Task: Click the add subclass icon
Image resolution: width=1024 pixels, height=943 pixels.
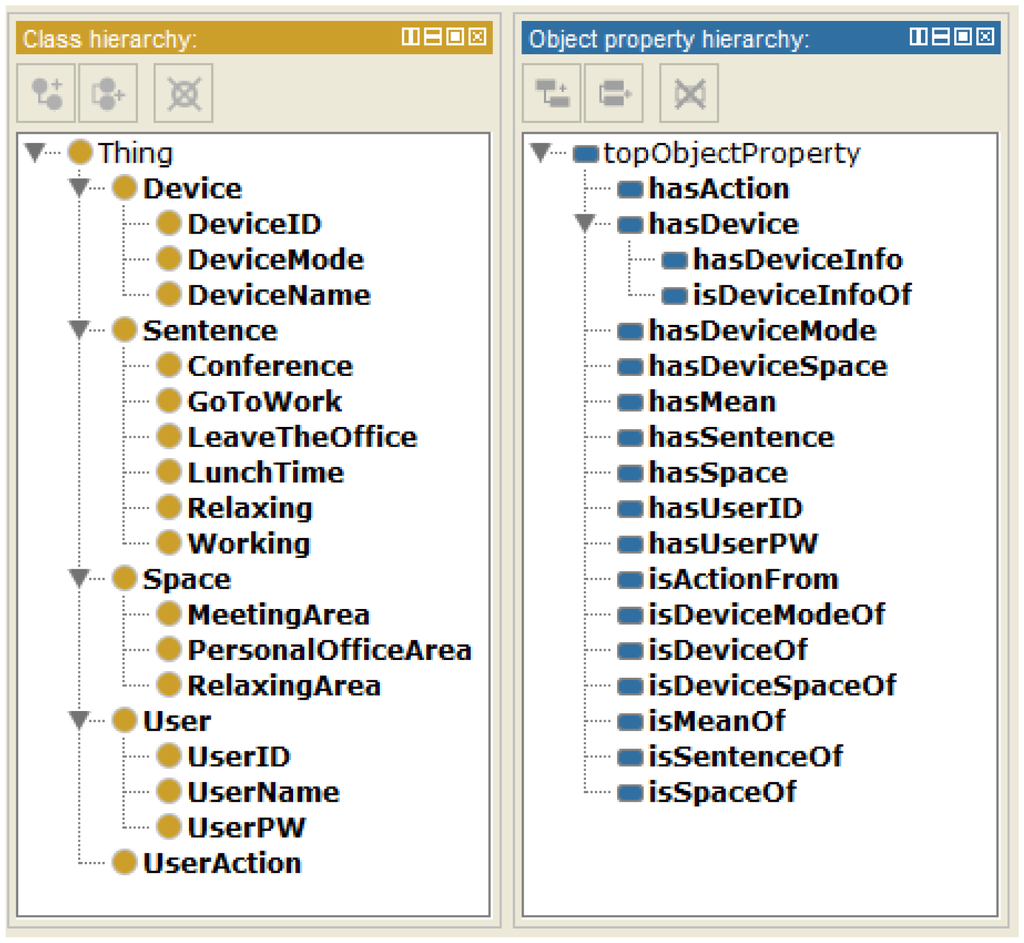Action: [x=47, y=95]
